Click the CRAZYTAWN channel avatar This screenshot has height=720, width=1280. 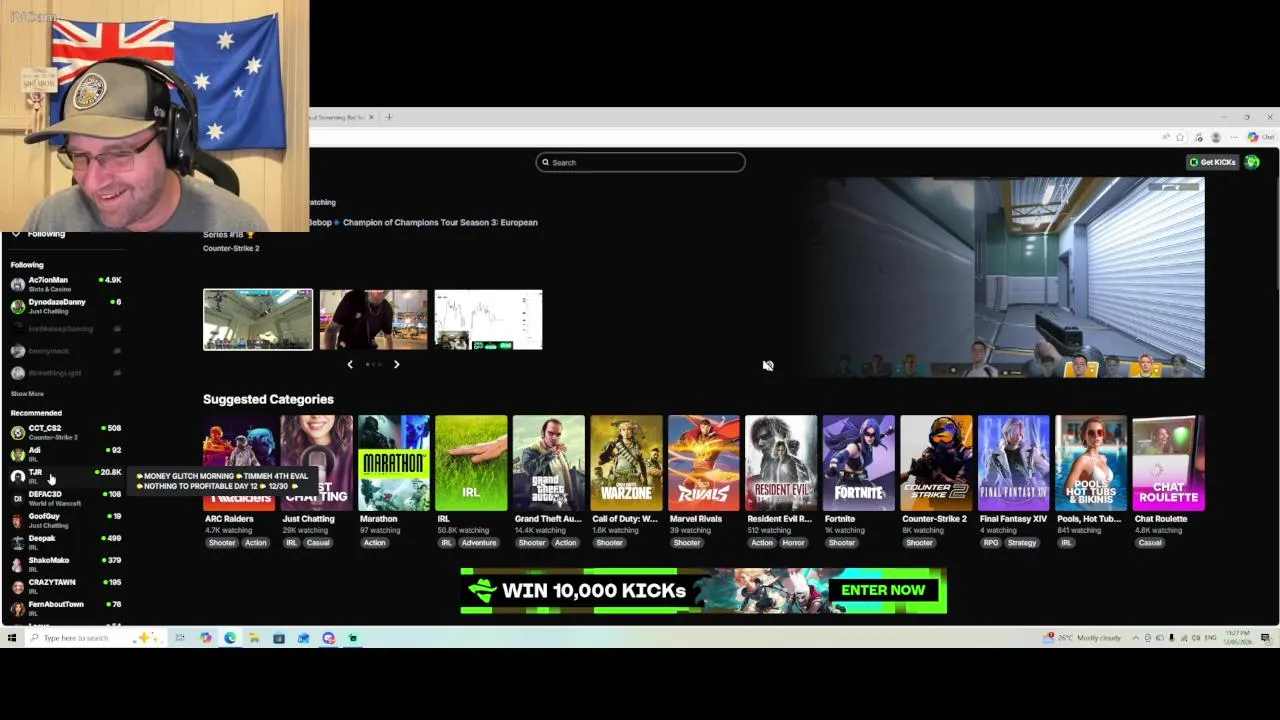click(x=17, y=587)
